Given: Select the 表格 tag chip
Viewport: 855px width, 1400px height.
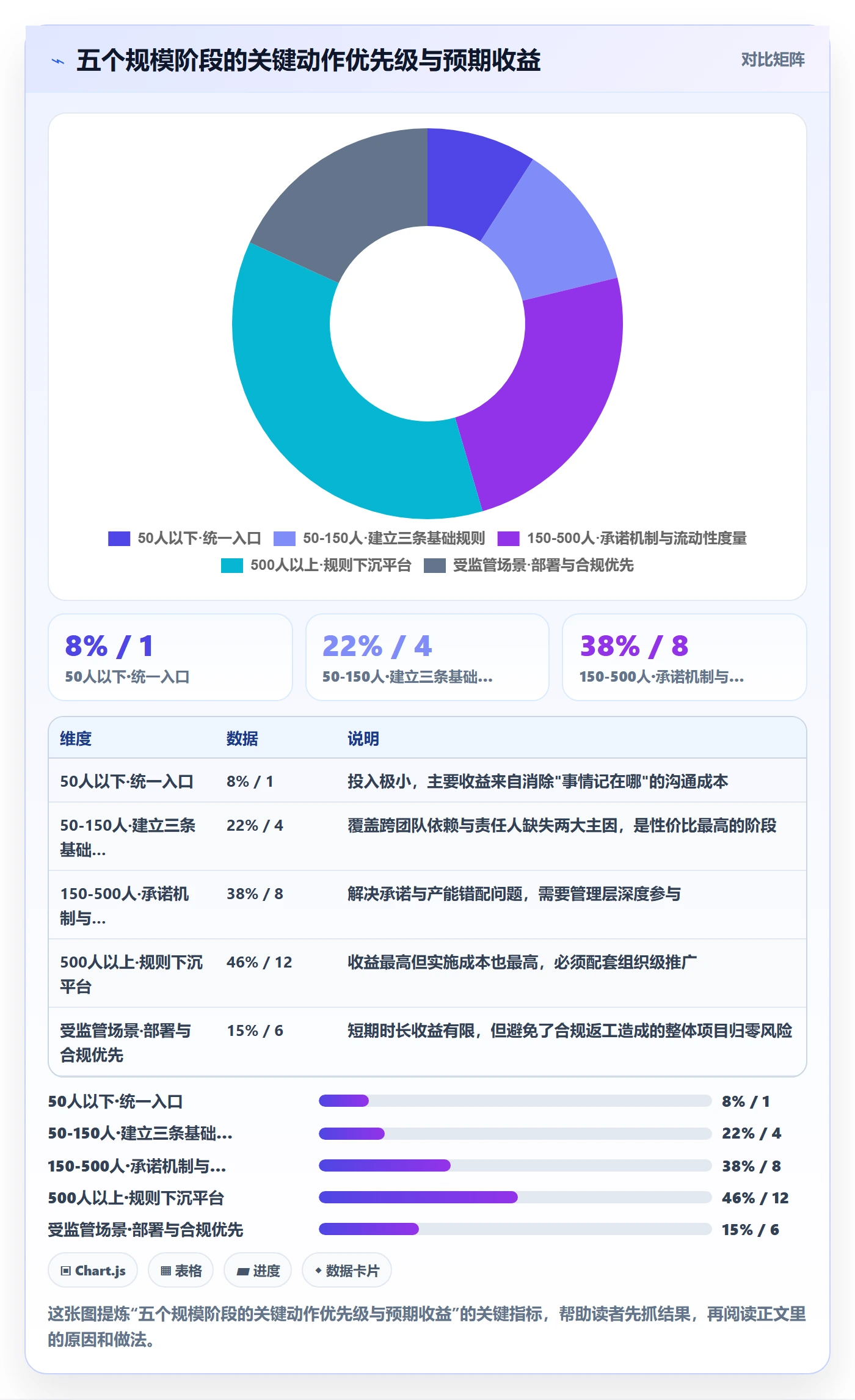Looking at the screenshot, I should coord(181,1271).
